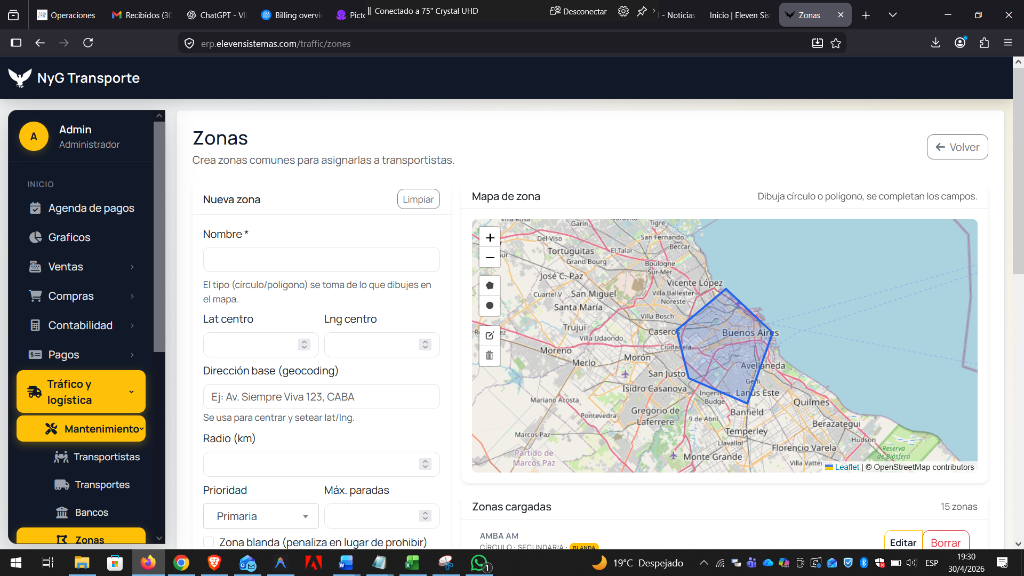Open the Prioridad dropdown
Image resolution: width=1024 pixels, height=576 pixels.
click(x=261, y=516)
